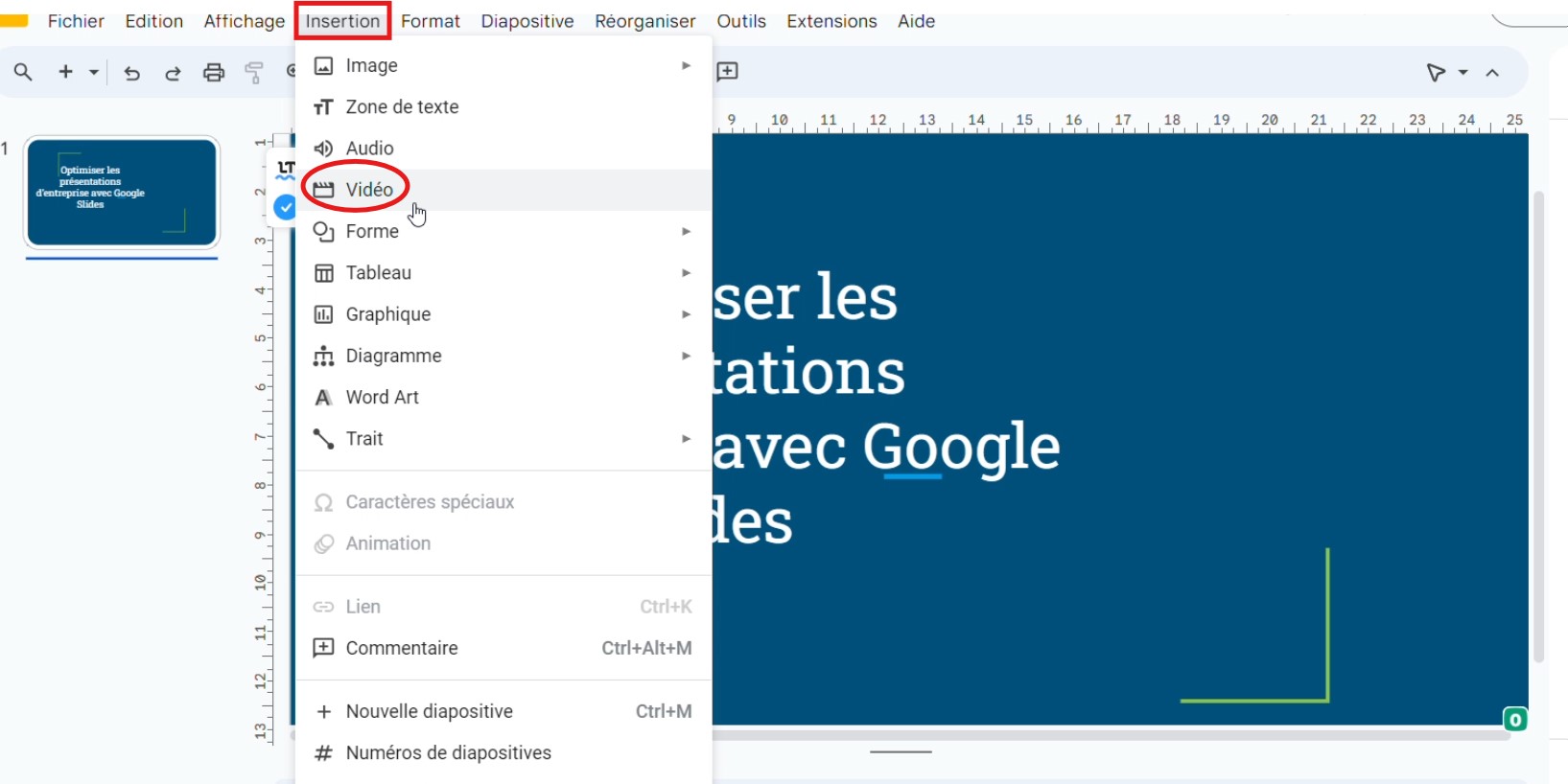Viewport: 1568px width, 784px height.
Task: Expand the Trait submenu arrow
Action: [x=686, y=438]
